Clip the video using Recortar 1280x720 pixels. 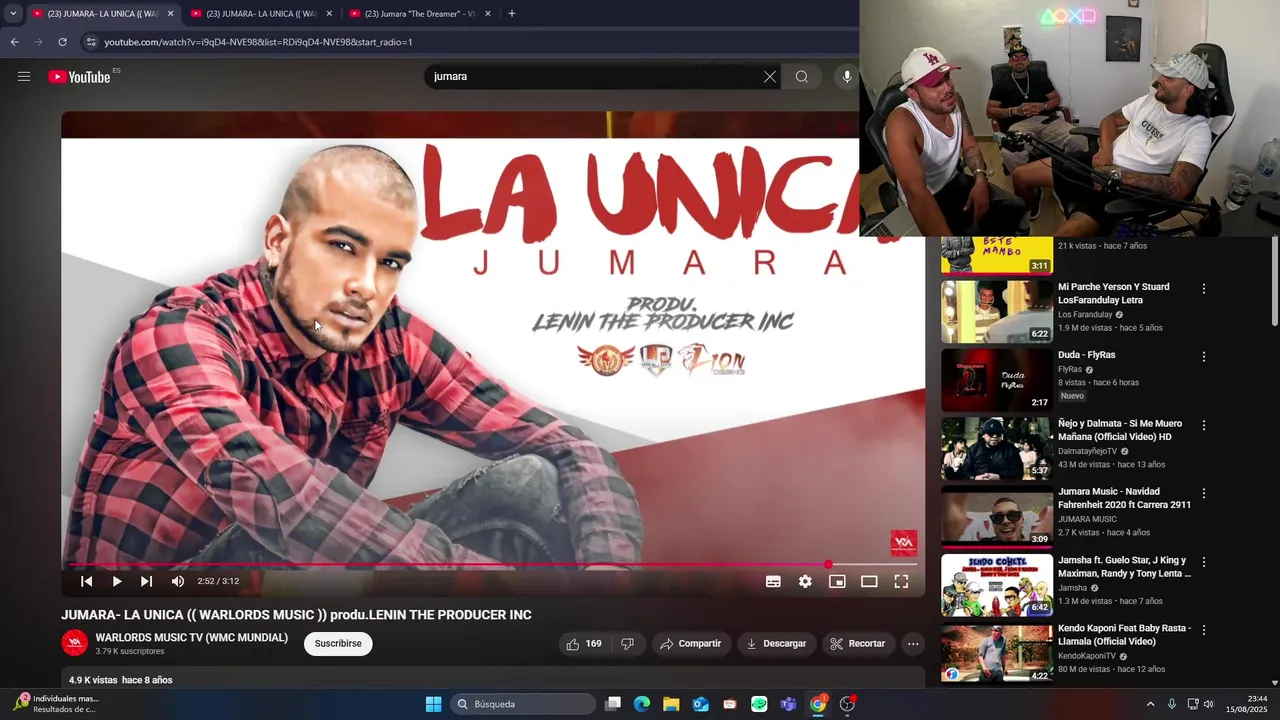(858, 644)
